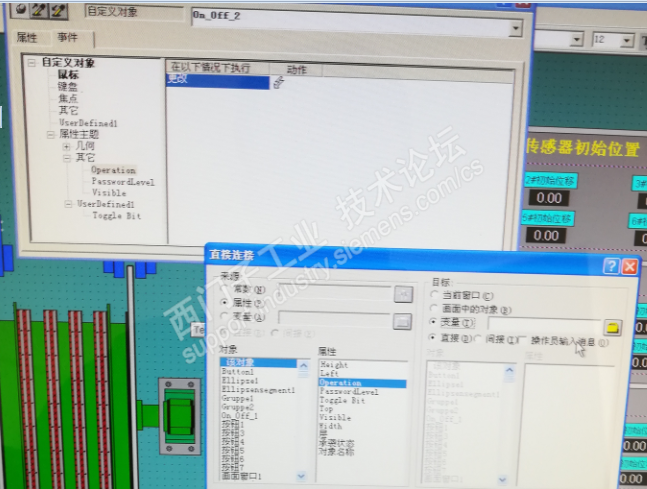Collapse the 其它 node under 属性主题
Screen dimensions: 647x489
click(67, 158)
